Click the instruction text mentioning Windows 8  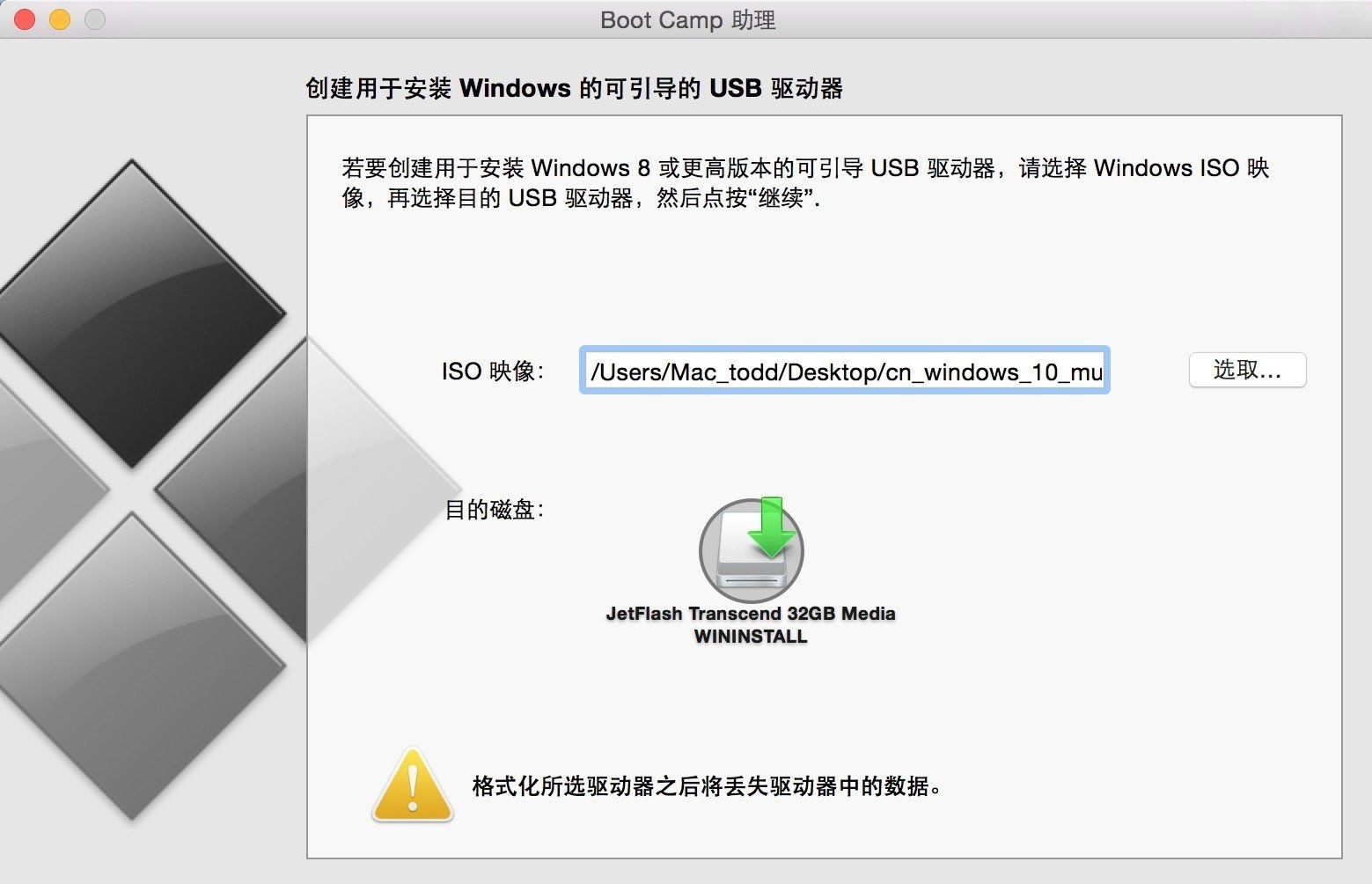click(x=805, y=182)
